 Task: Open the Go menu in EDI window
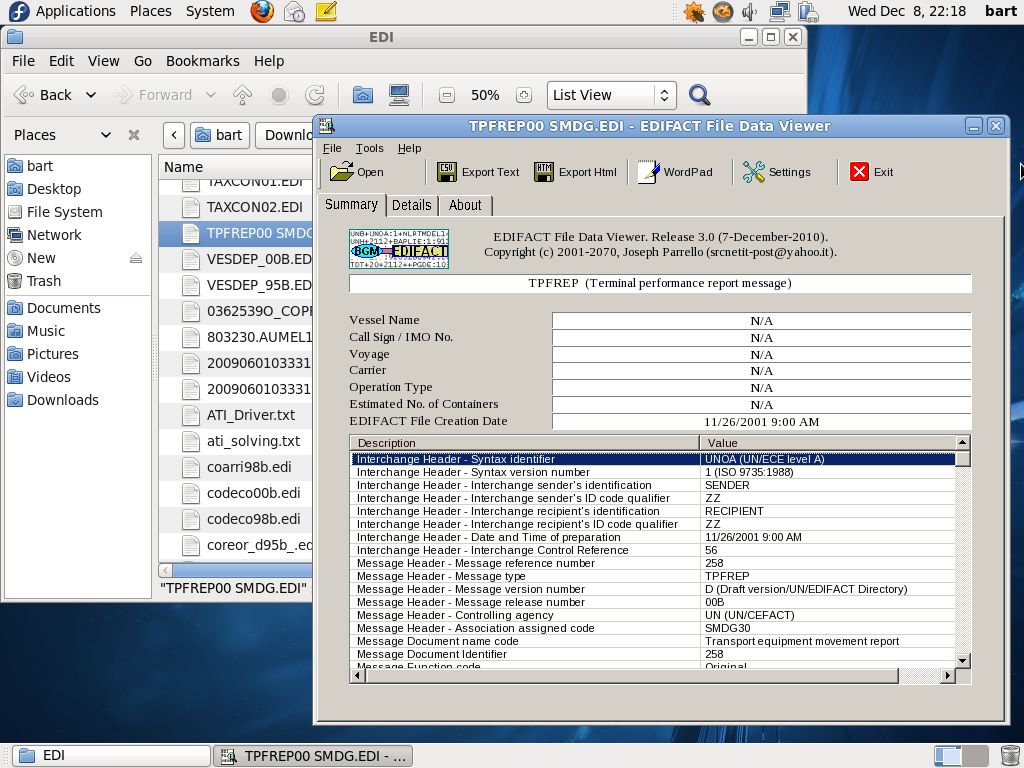click(x=143, y=61)
